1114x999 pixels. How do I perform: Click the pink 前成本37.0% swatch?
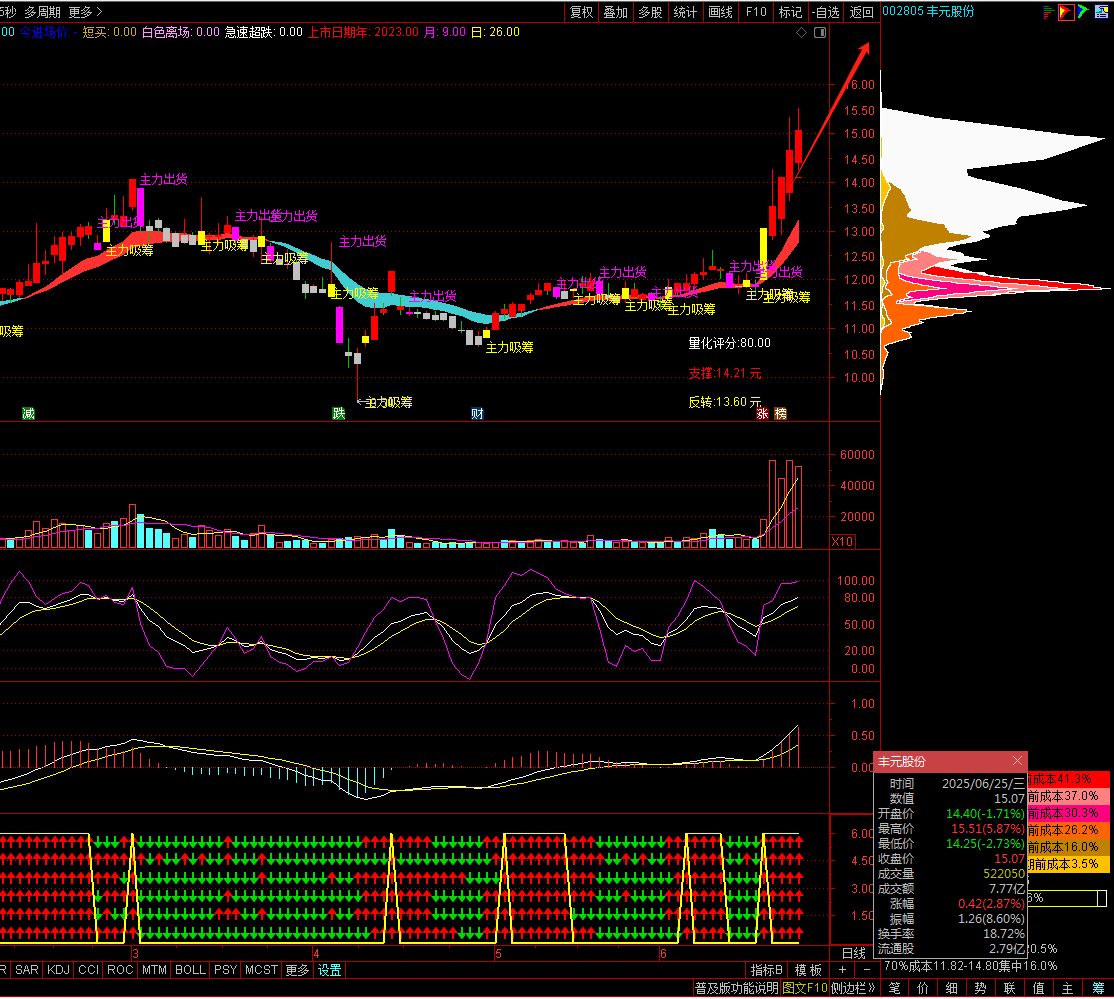coord(1068,796)
